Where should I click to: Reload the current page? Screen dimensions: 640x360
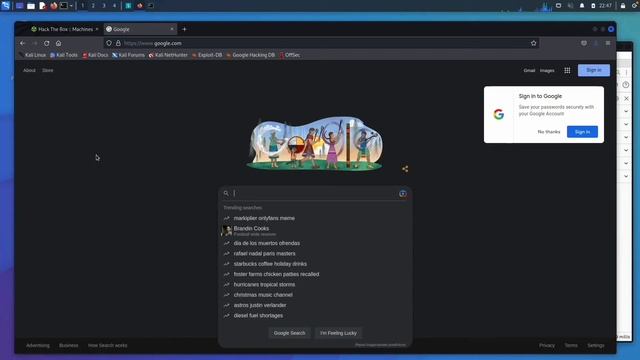[47, 43]
